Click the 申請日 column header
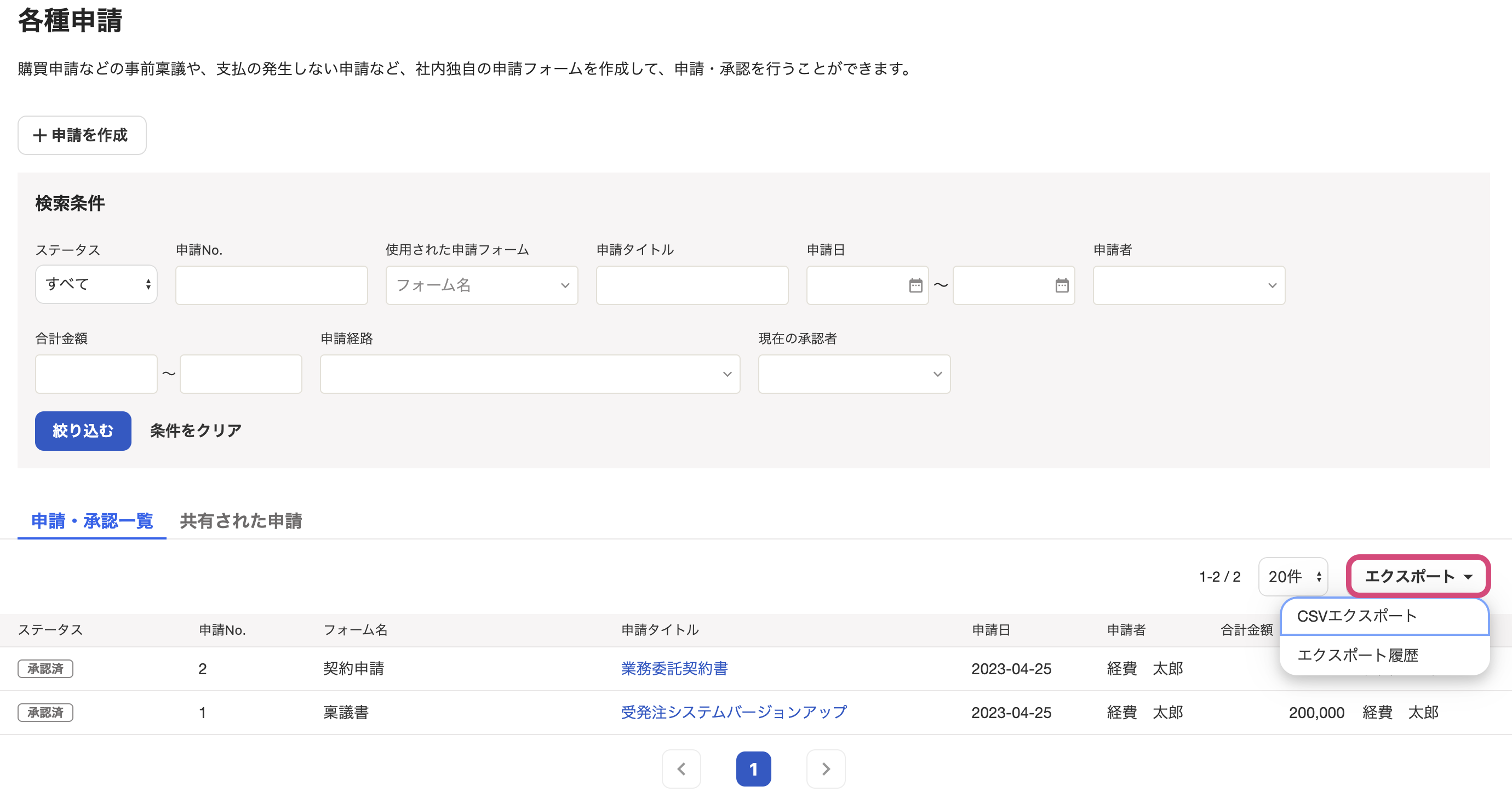 coord(991,630)
